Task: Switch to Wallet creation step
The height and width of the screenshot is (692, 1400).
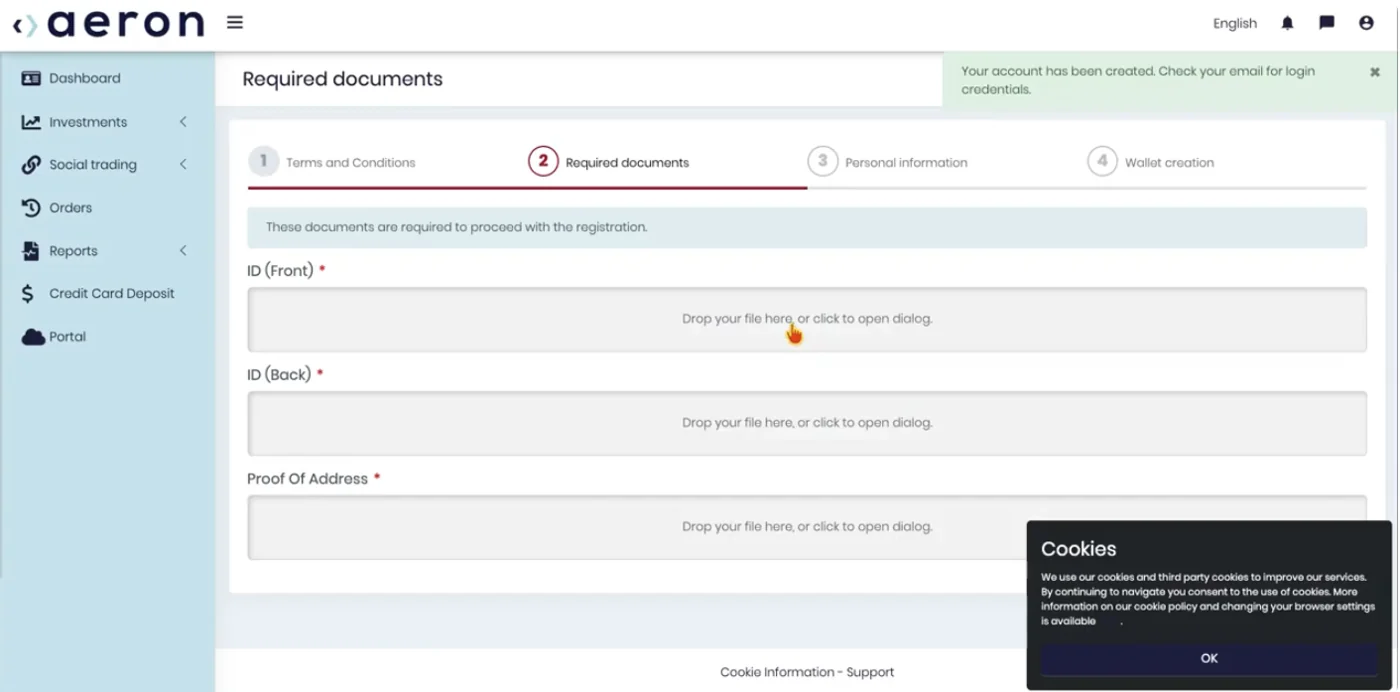Action: (x=1169, y=163)
